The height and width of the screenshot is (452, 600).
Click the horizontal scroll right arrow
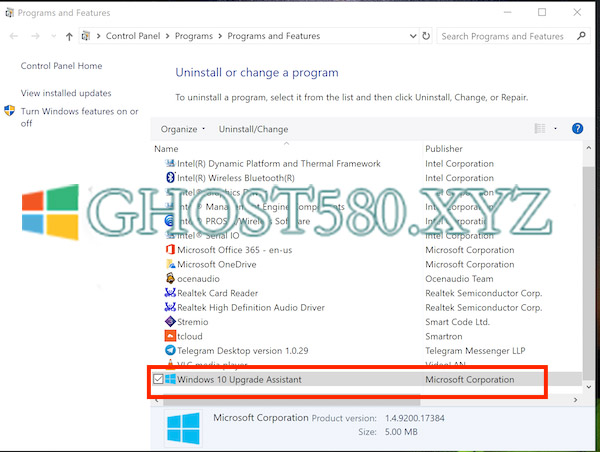pyautogui.click(x=576, y=400)
